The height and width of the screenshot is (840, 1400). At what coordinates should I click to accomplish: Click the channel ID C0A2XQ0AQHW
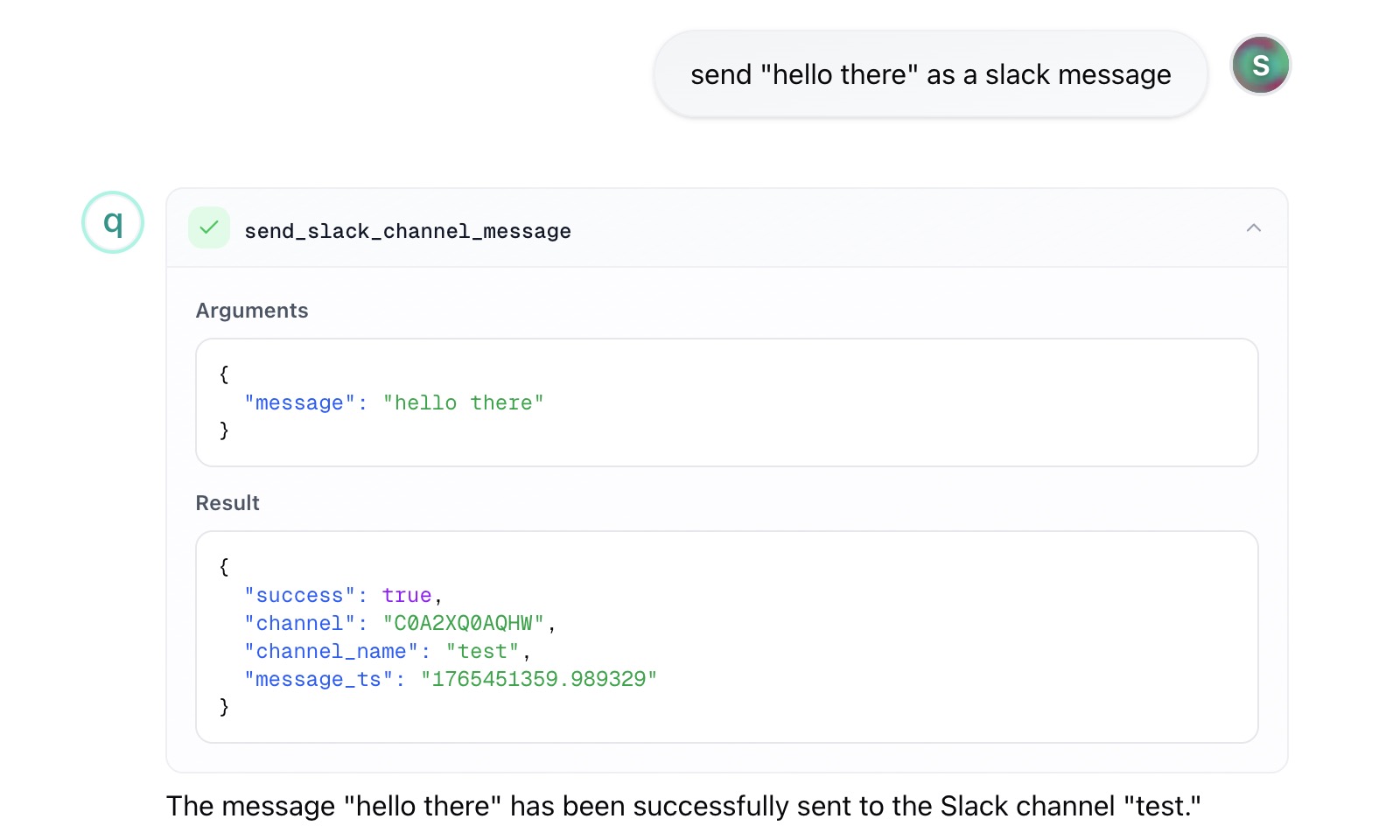tap(463, 624)
